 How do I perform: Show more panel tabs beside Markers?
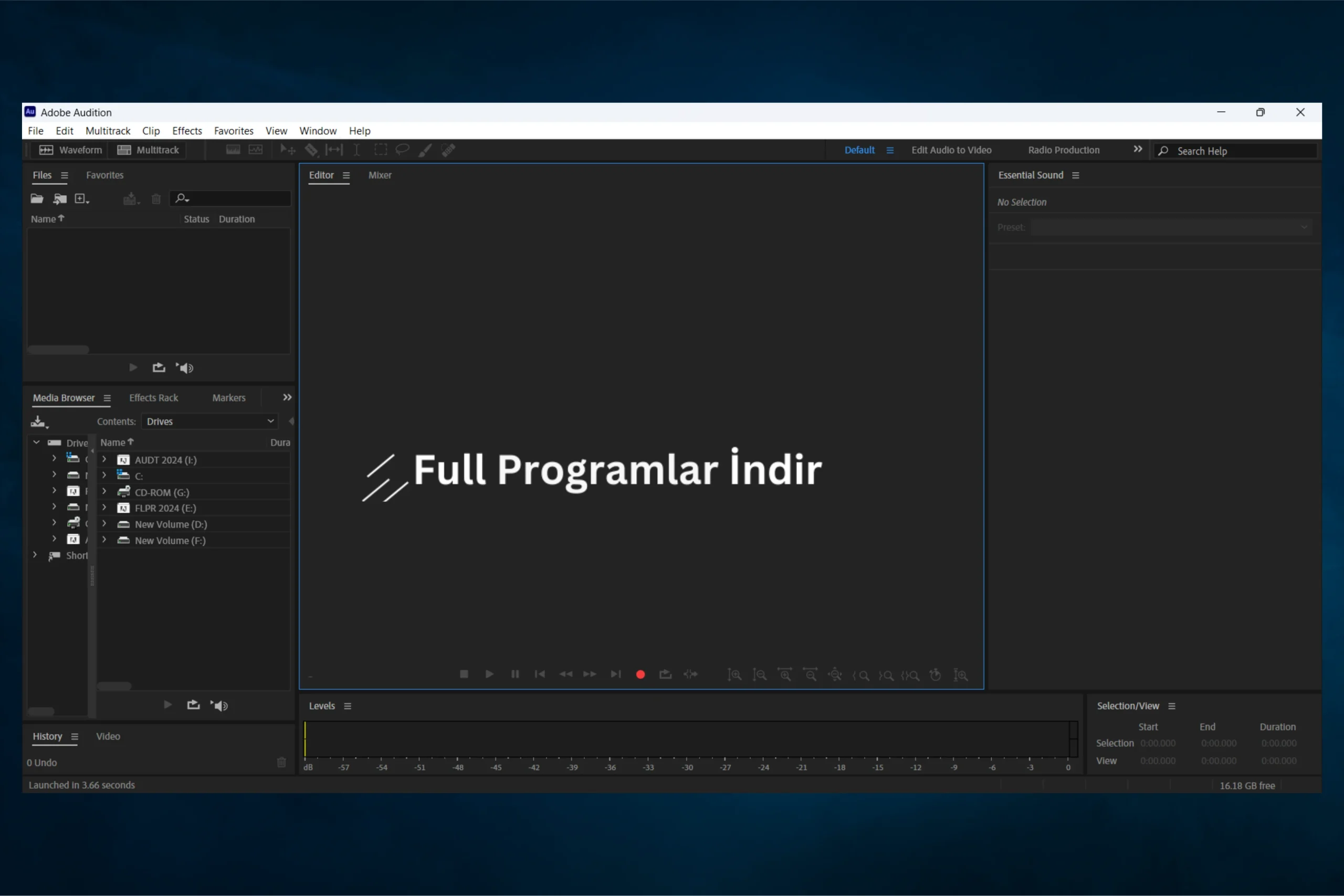(x=287, y=397)
